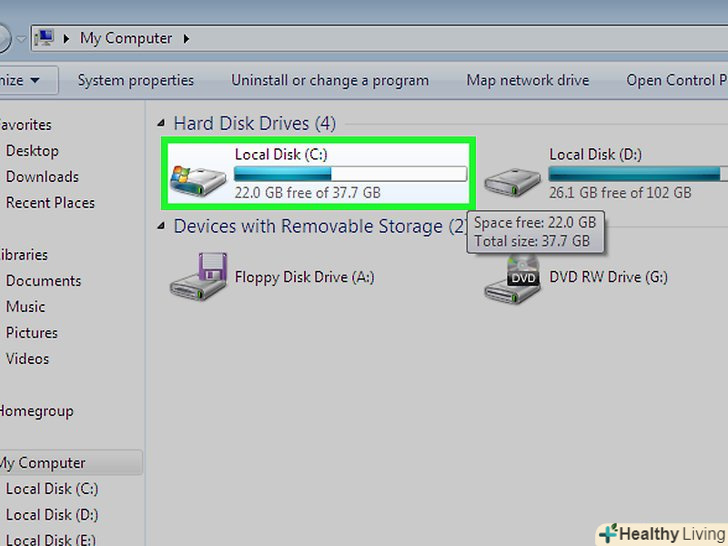This screenshot has height=546, width=728.
Task: Open the Documents library
Action: (43, 281)
